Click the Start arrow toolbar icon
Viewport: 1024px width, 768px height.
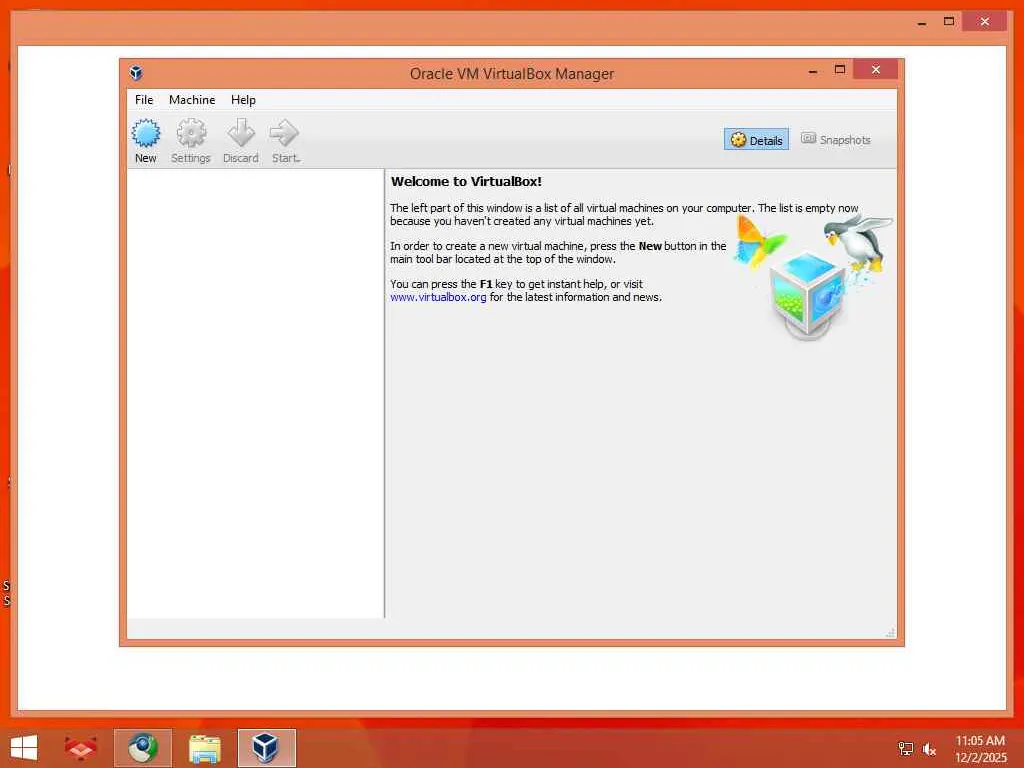[x=285, y=141]
